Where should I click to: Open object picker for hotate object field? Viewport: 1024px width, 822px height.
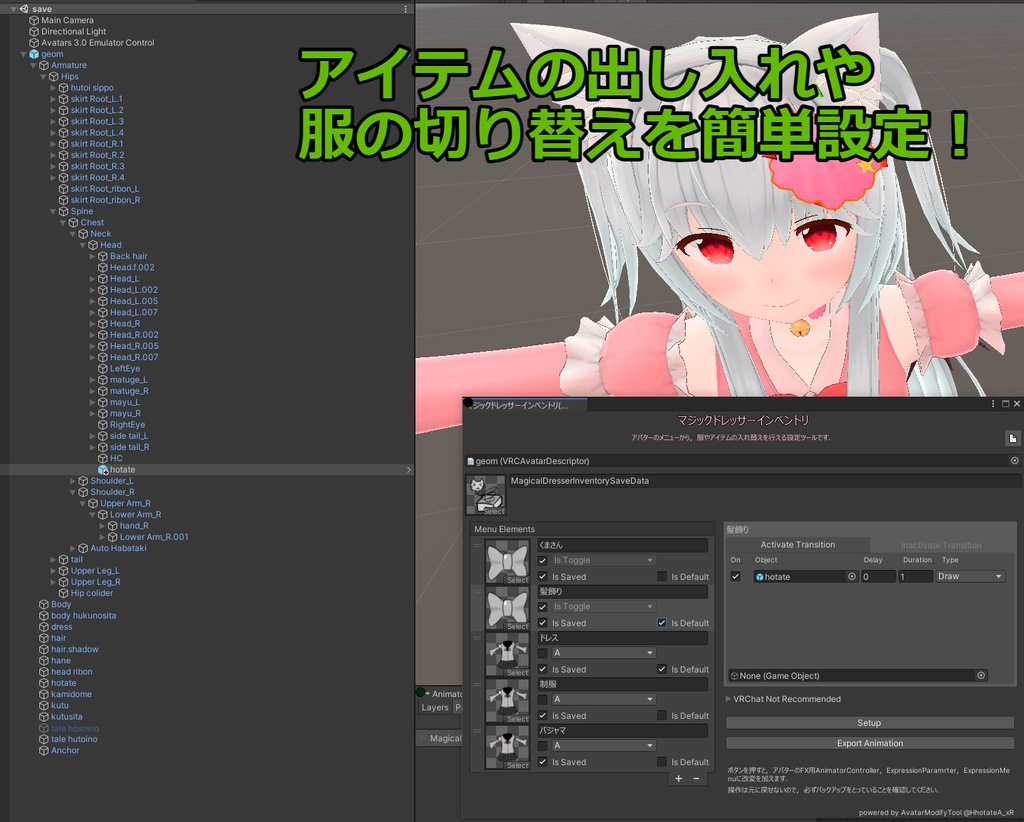852,577
